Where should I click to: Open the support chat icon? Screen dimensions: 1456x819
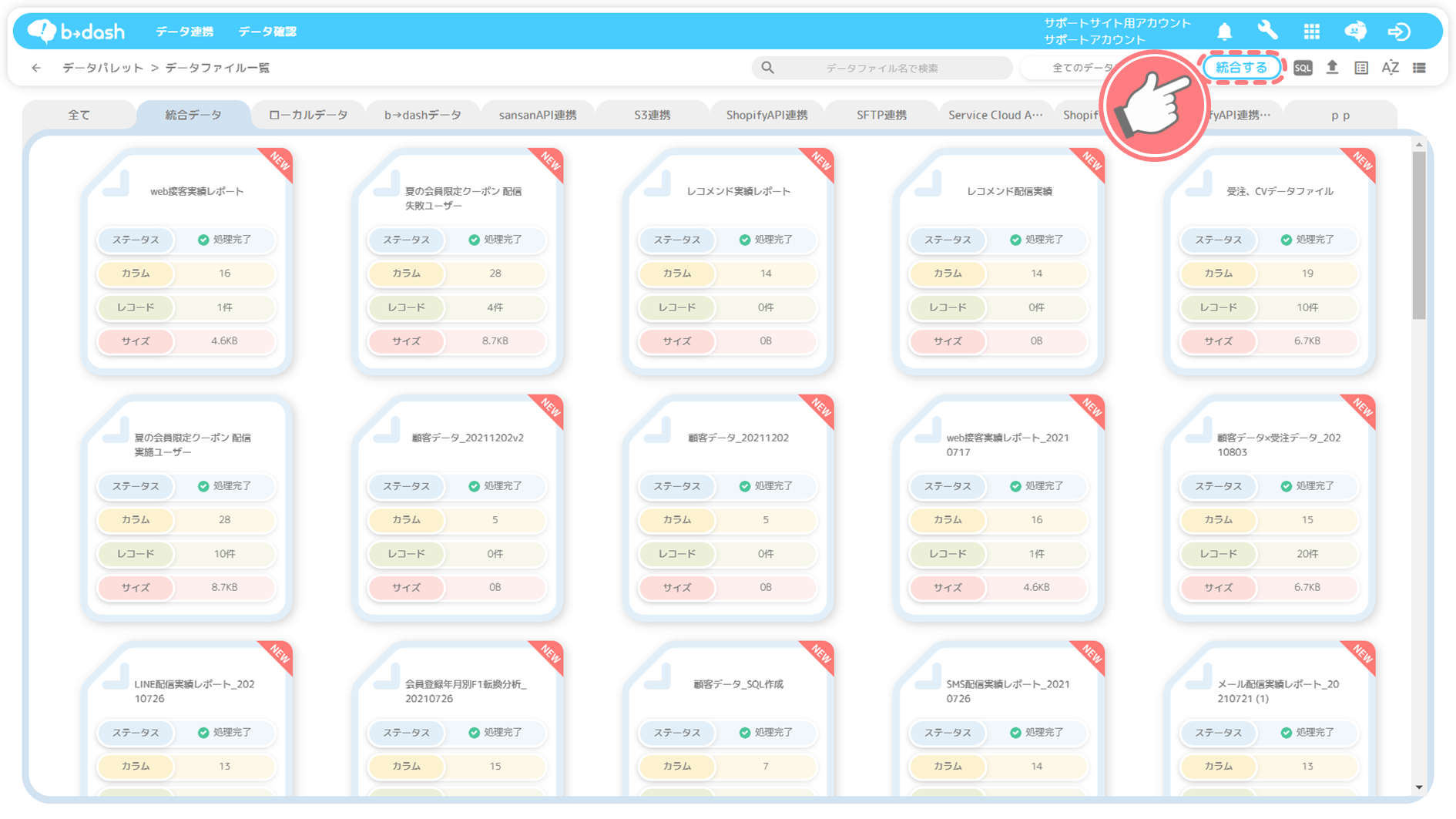pyautogui.click(x=1355, y=31)
